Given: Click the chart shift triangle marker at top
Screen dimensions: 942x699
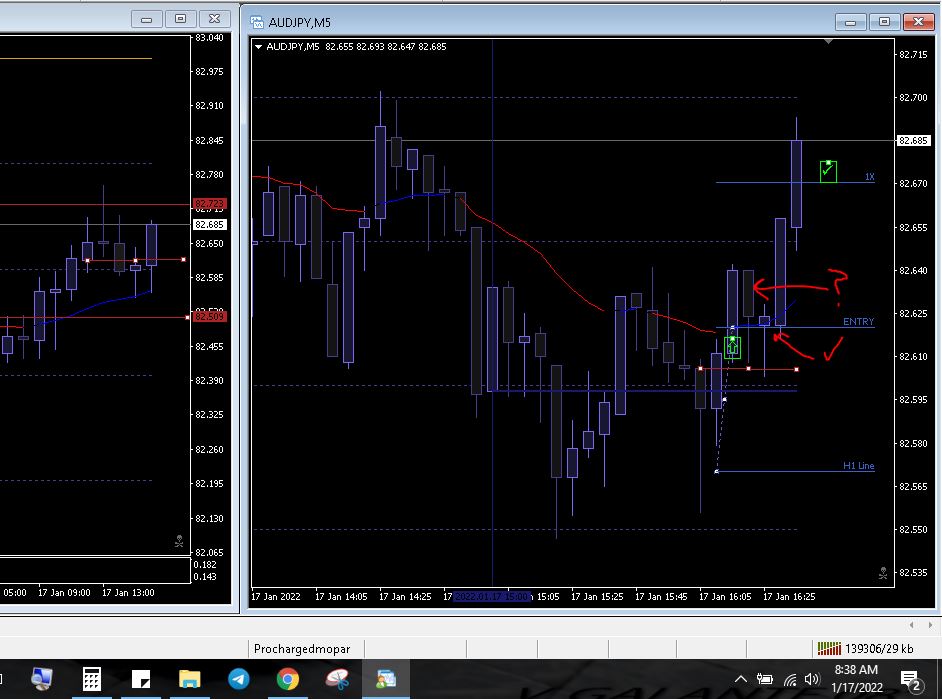Looking at the screenshot, I should pos(828,41).
